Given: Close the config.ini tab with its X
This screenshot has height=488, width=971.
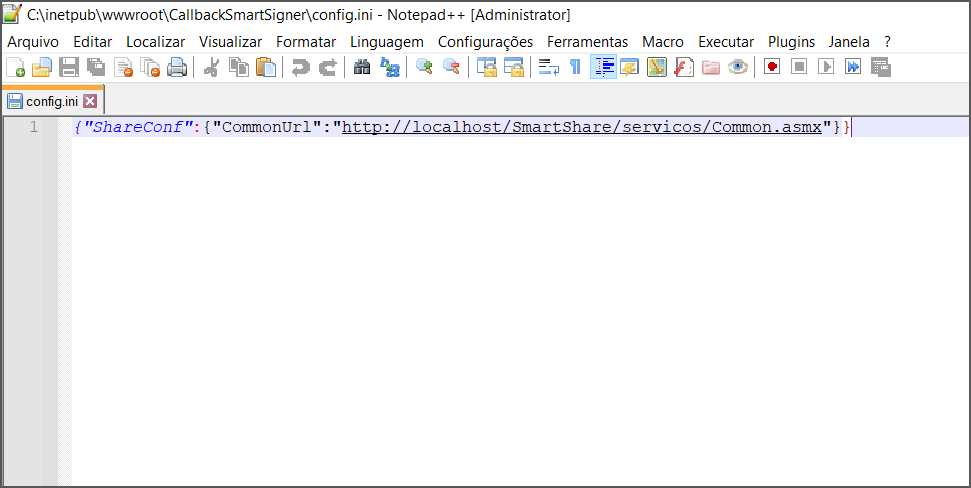Looking at the screenshot, I should (x=90, y=102).
